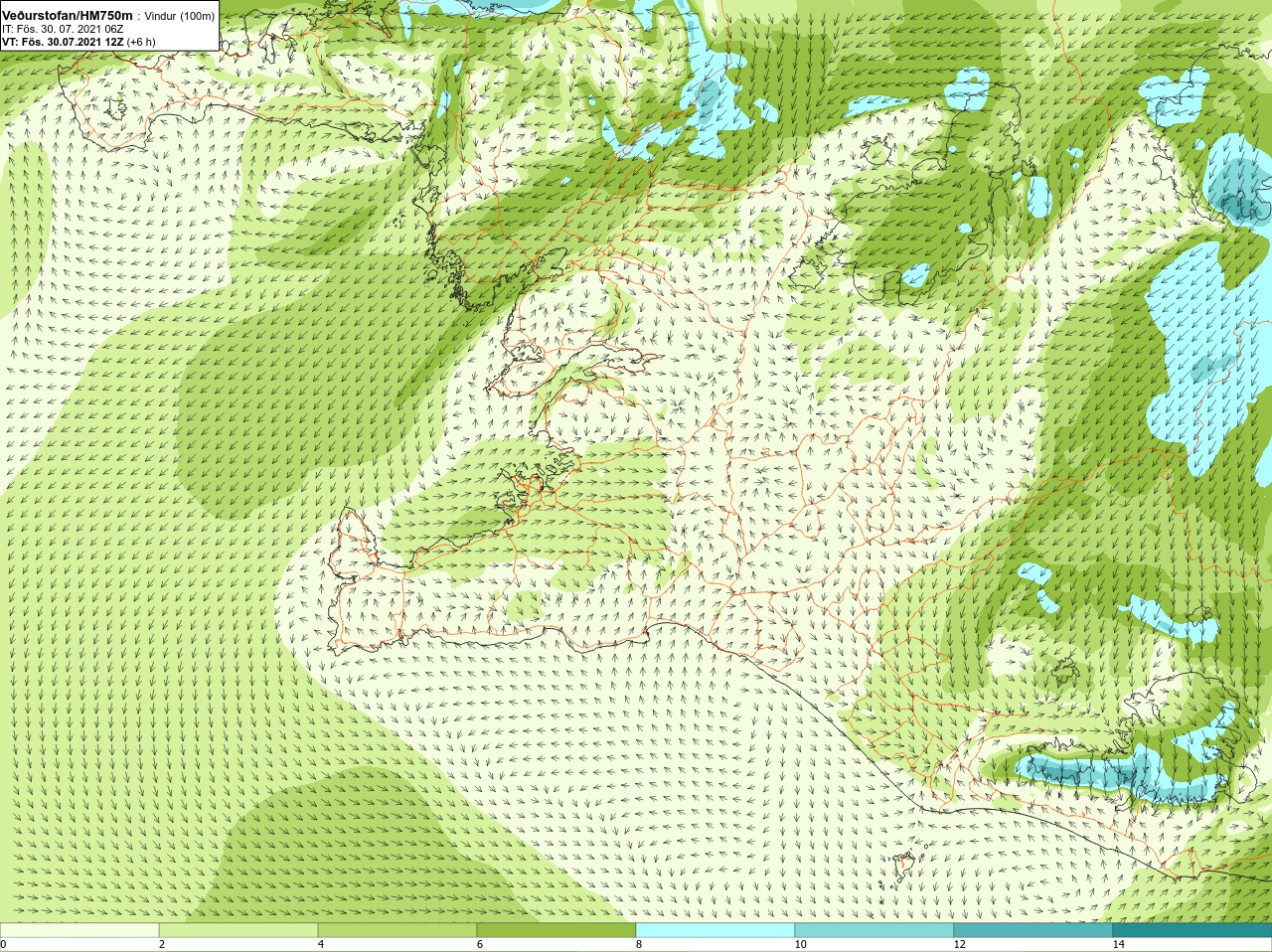
Task: Click the legend label "10"
Action: click(x=800, y=945)
